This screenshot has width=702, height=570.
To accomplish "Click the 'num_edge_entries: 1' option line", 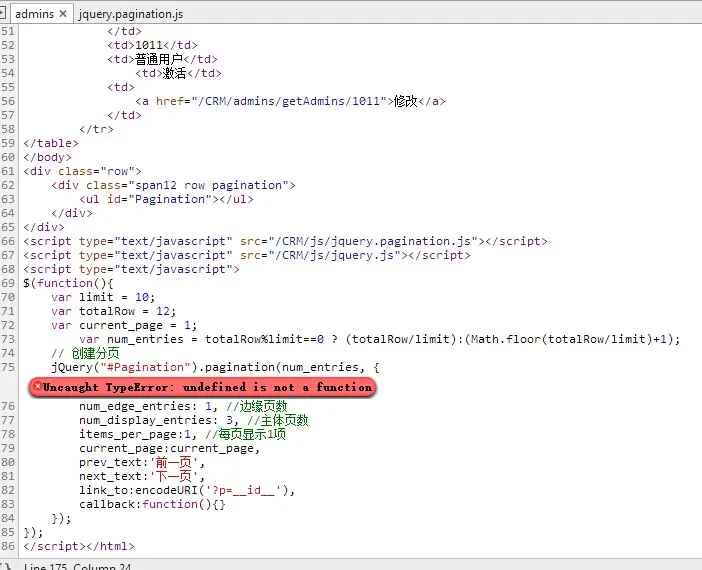I will [x=184, y=406].
